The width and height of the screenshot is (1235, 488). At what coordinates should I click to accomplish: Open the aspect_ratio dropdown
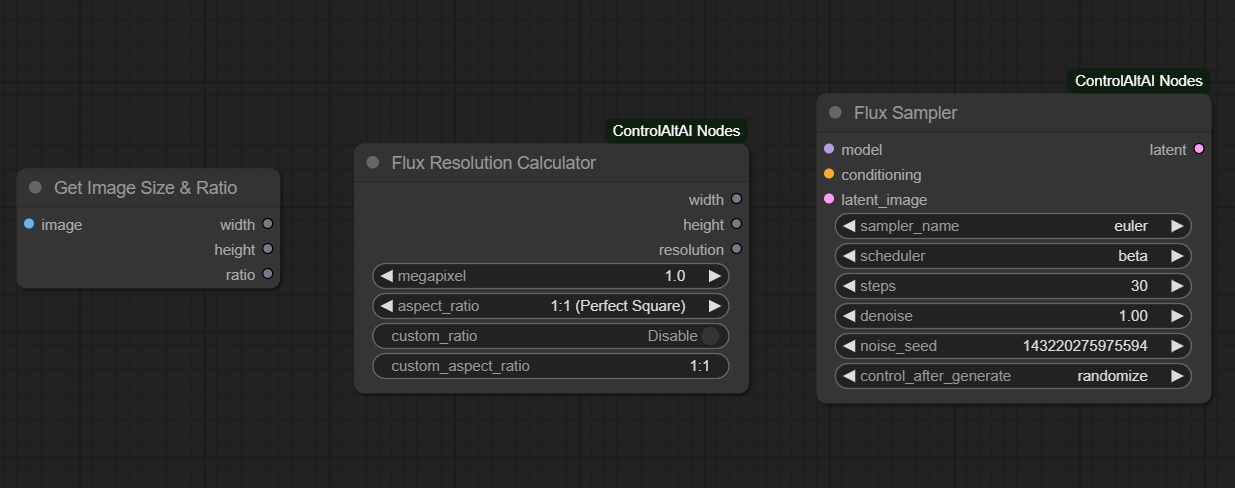pos(550,306)
